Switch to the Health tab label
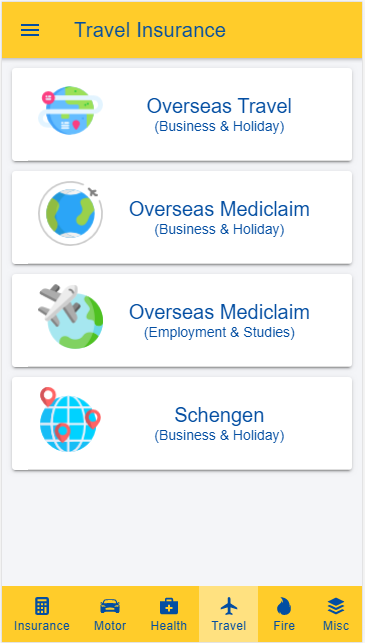 (x=169, y=626)
